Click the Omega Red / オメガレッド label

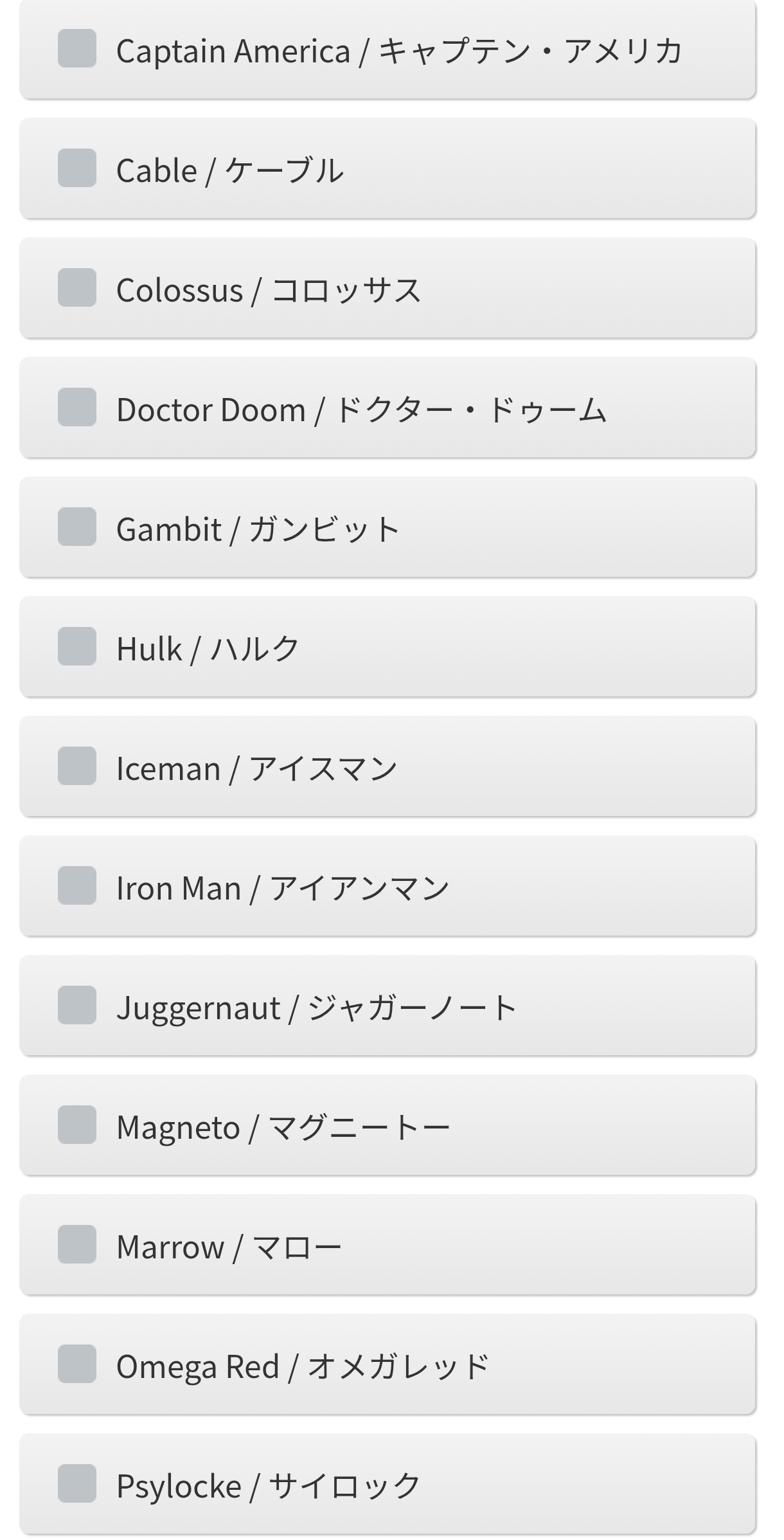303,1367
